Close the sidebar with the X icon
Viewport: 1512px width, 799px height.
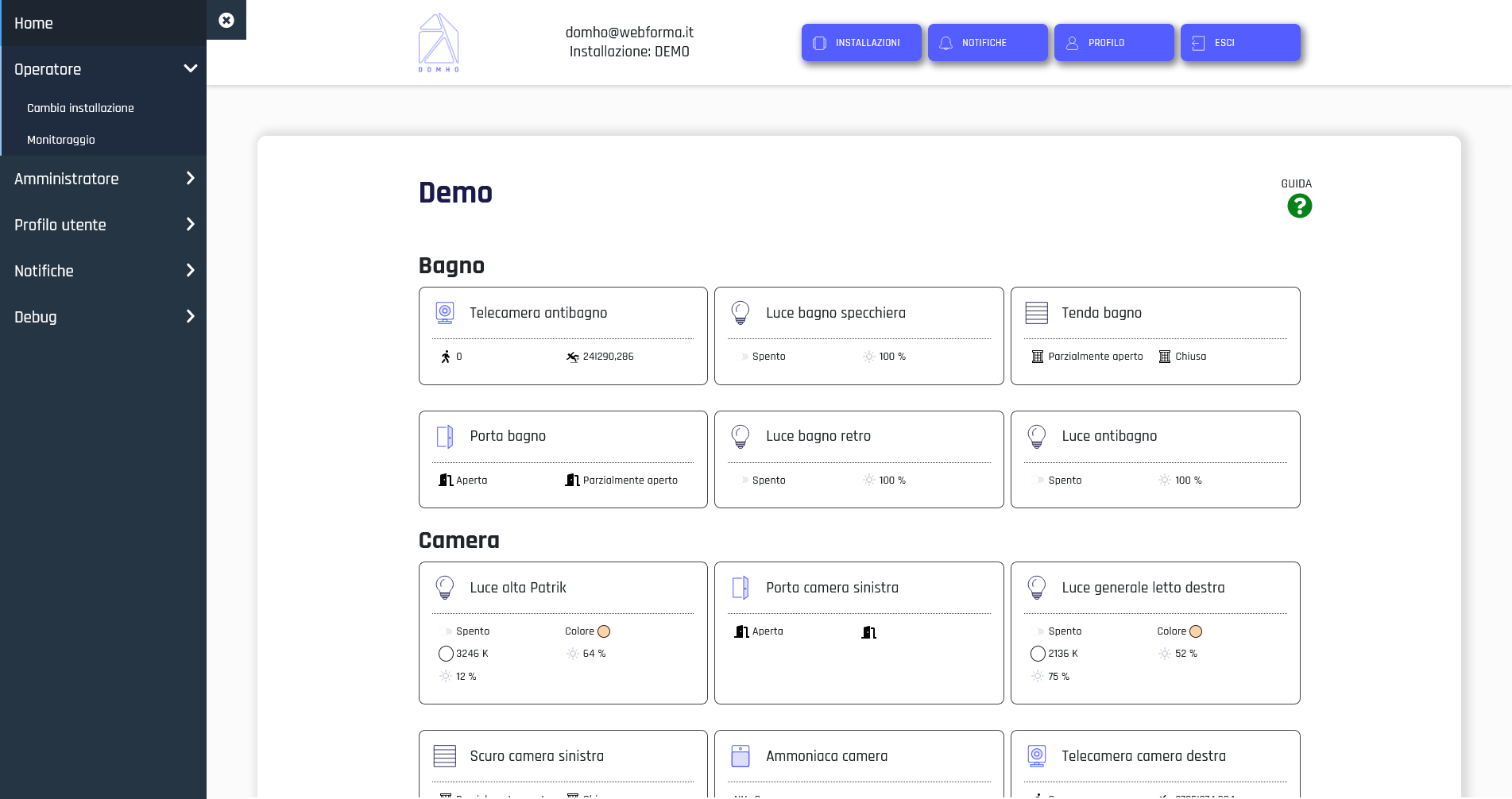(226, 20)
